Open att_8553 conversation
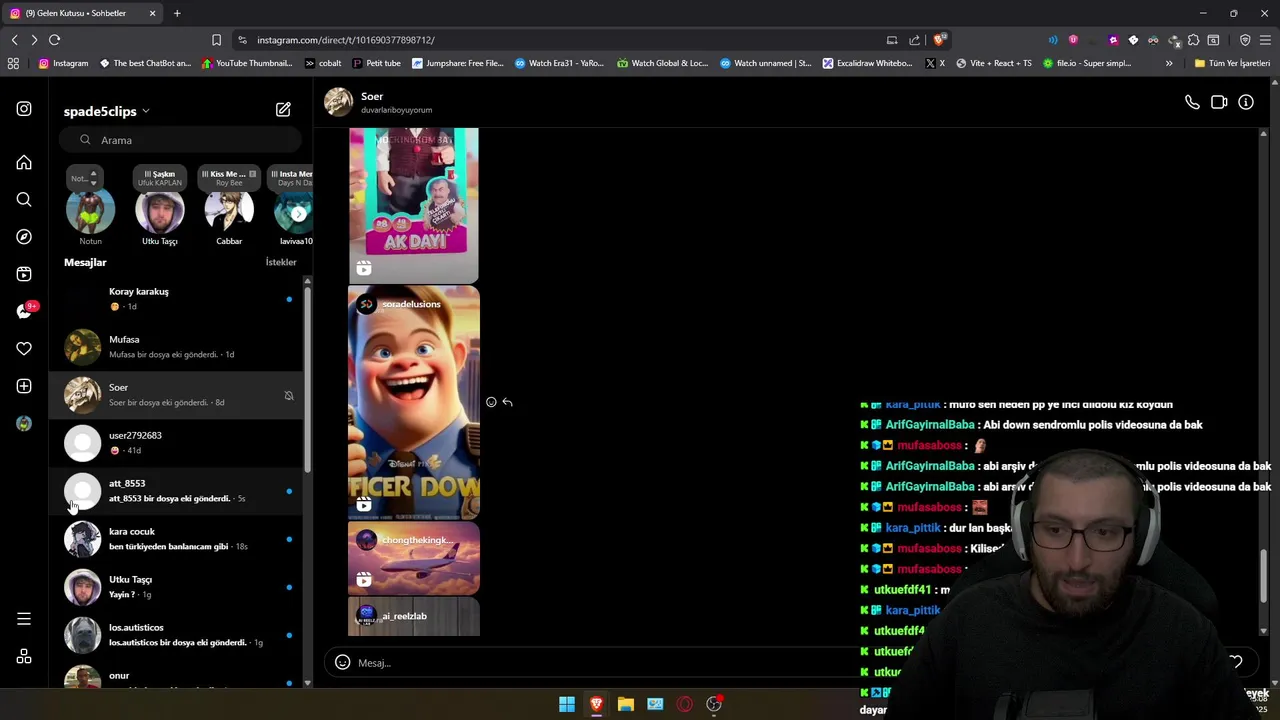 click(x=176, y=491)
